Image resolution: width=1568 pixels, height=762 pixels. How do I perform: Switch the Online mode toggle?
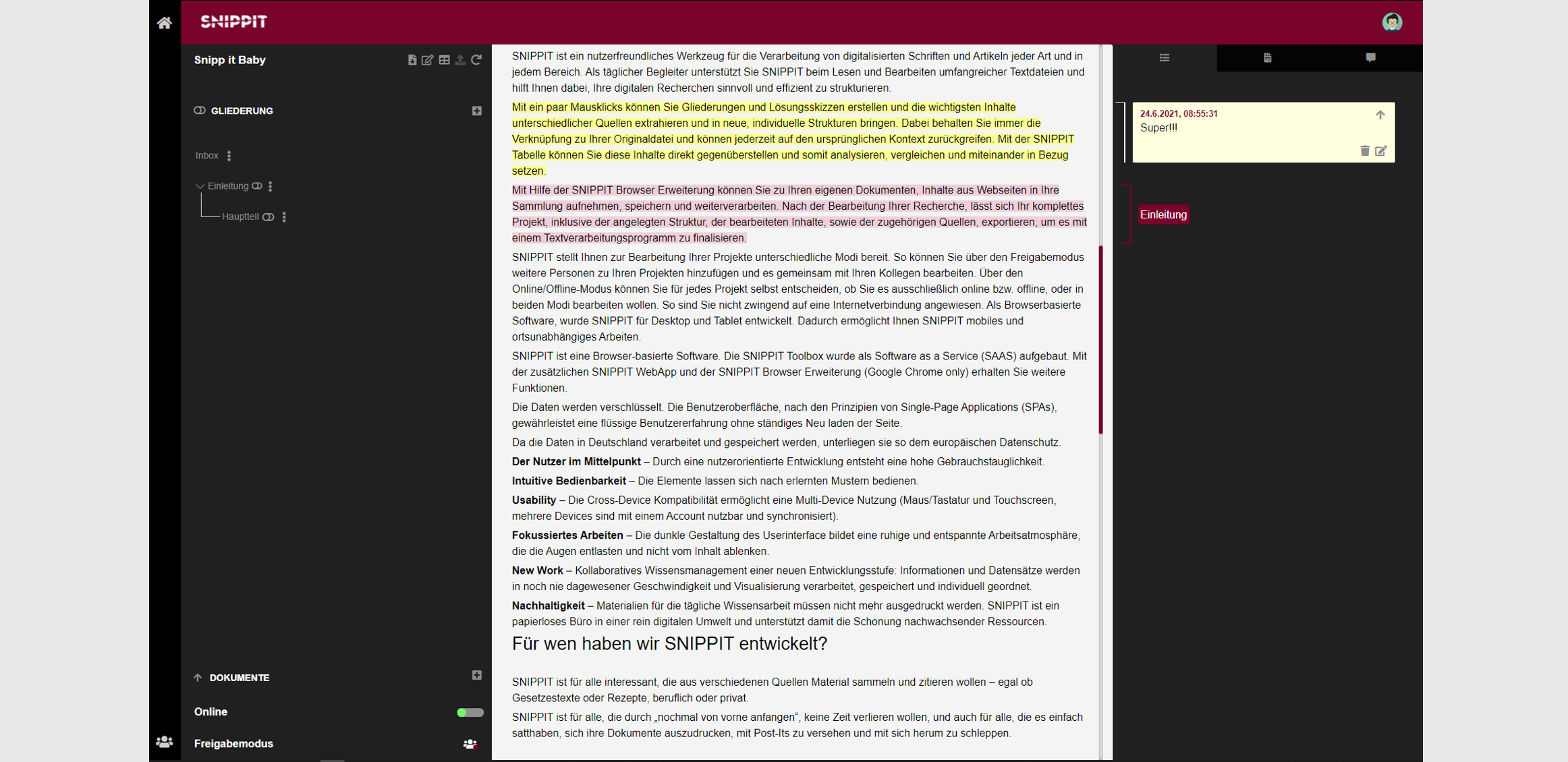(x=470, y=713)
